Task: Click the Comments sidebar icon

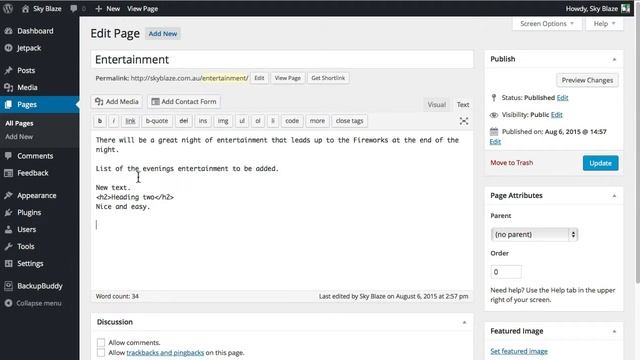Action: (9, 156)
